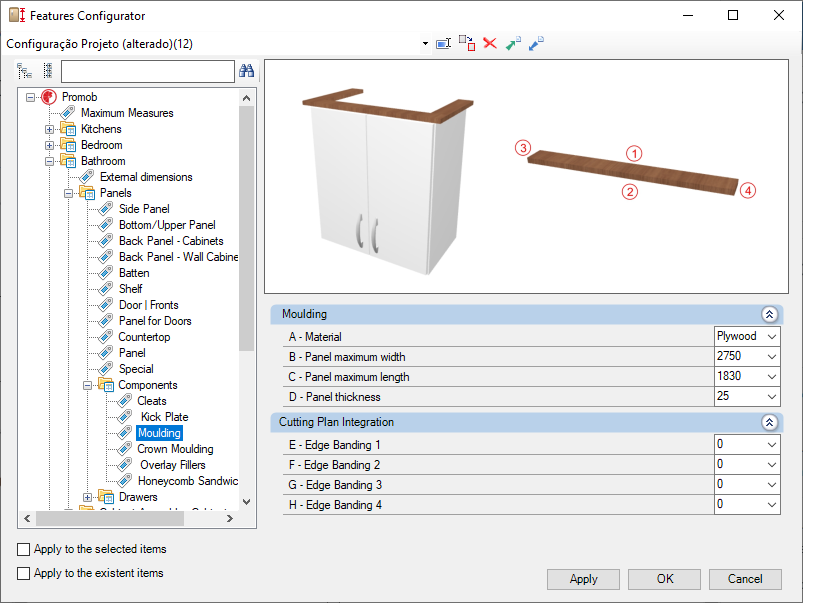Select Bottom/Upper Panel item

click(x=167, y=225)
